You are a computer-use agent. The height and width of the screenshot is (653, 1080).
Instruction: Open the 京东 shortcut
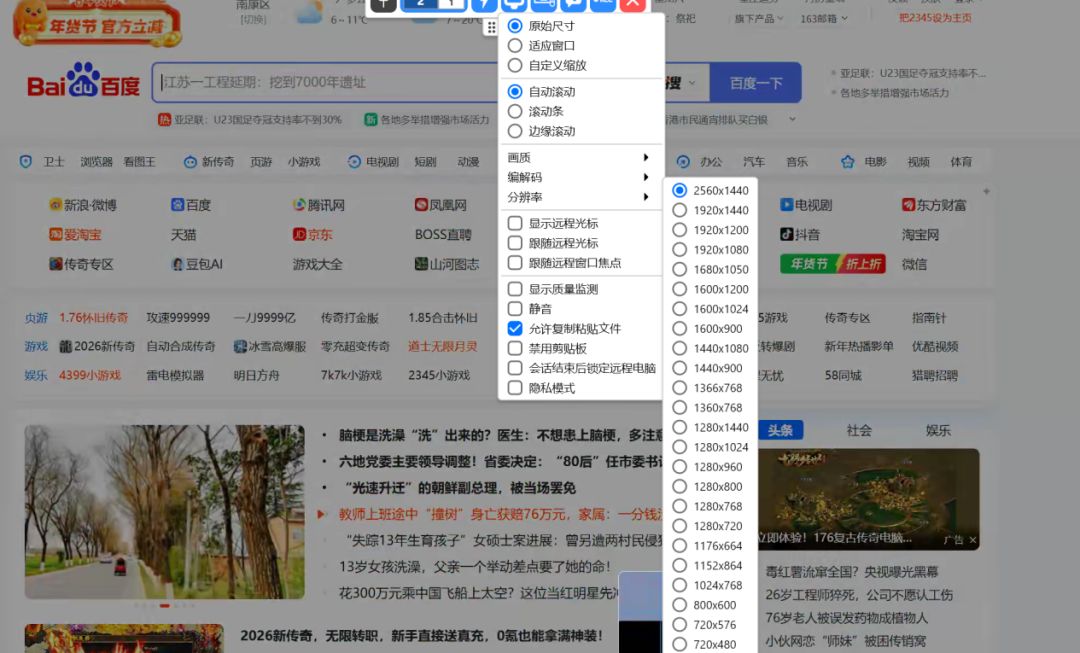[x=313, y=234]
